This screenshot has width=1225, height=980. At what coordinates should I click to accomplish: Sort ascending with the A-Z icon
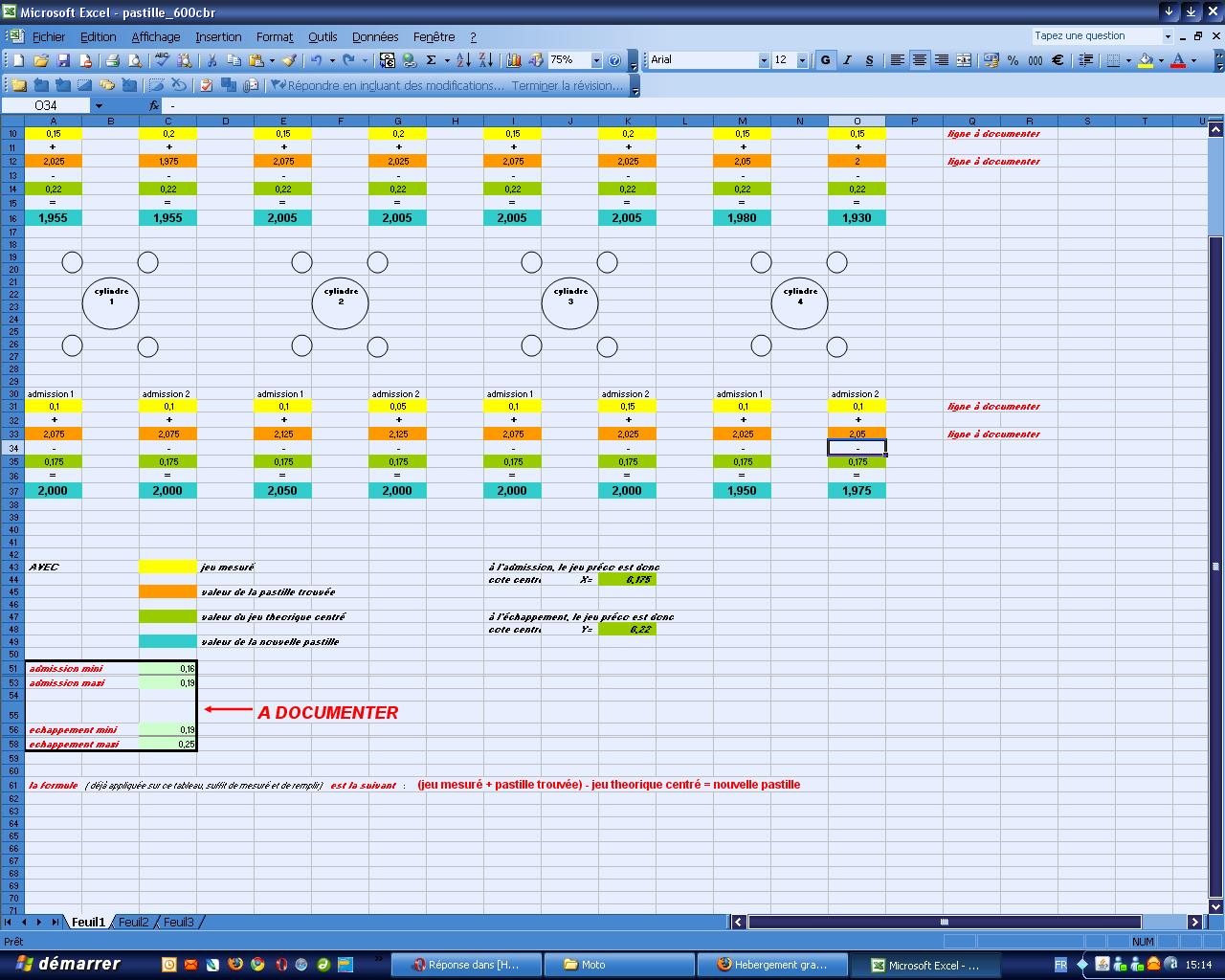pos(463,60)
